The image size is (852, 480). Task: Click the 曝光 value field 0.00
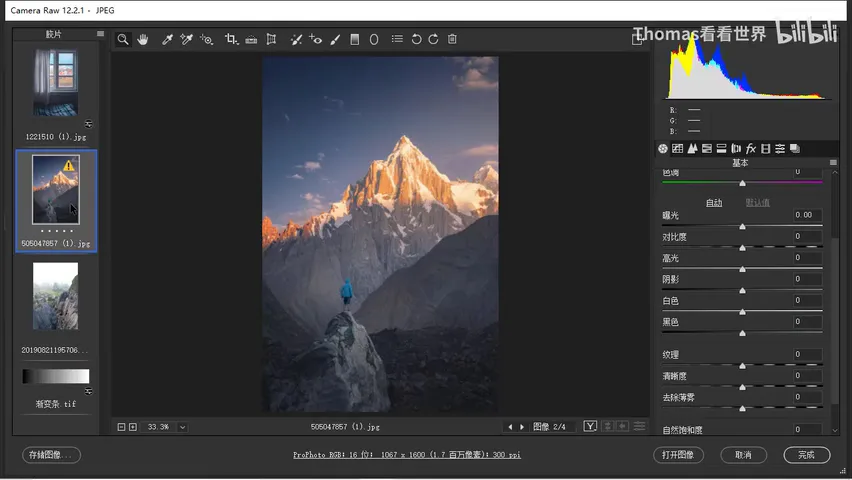coord(806,215)
